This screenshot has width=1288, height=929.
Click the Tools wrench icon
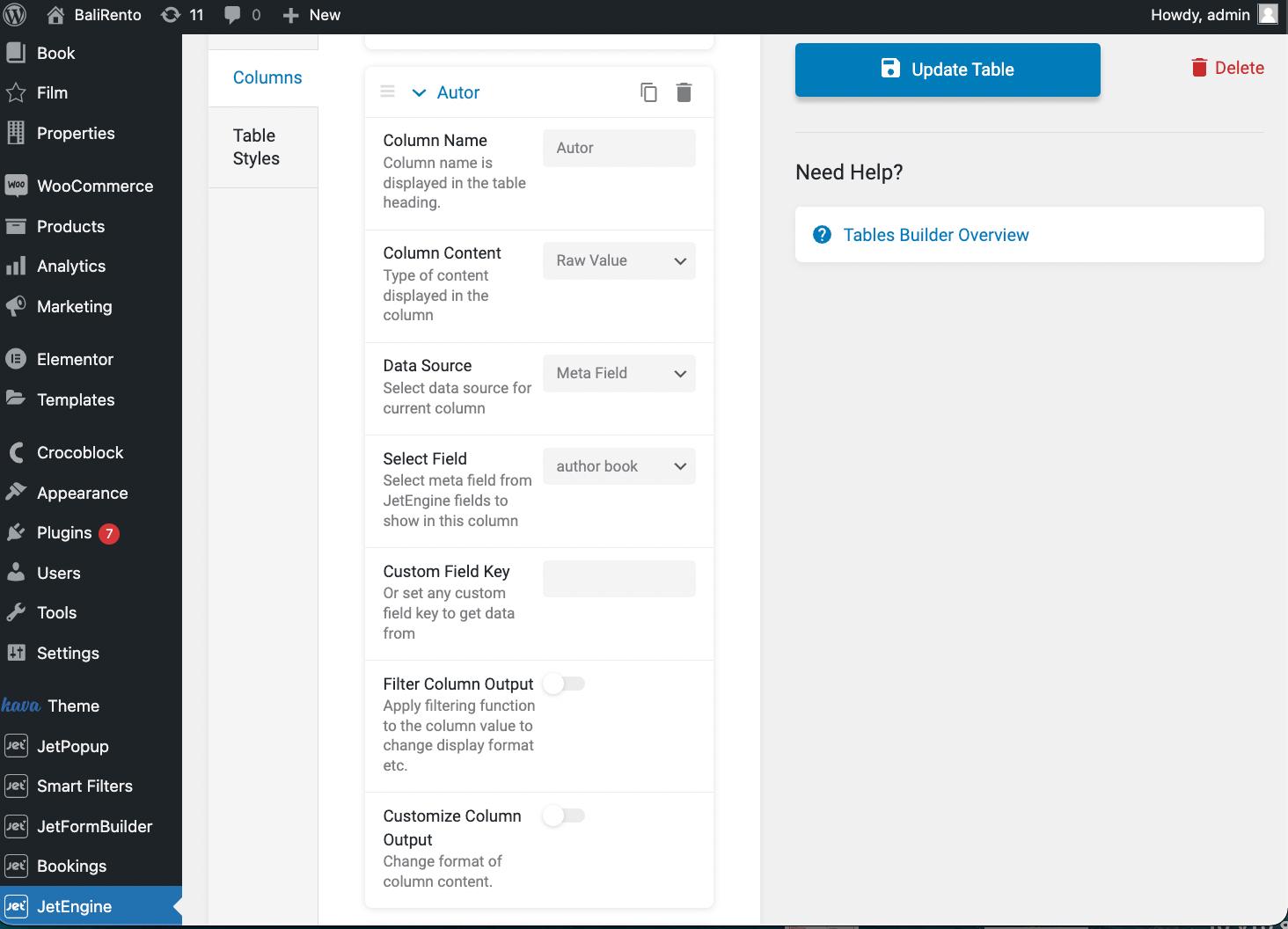[x=16, y=612]
